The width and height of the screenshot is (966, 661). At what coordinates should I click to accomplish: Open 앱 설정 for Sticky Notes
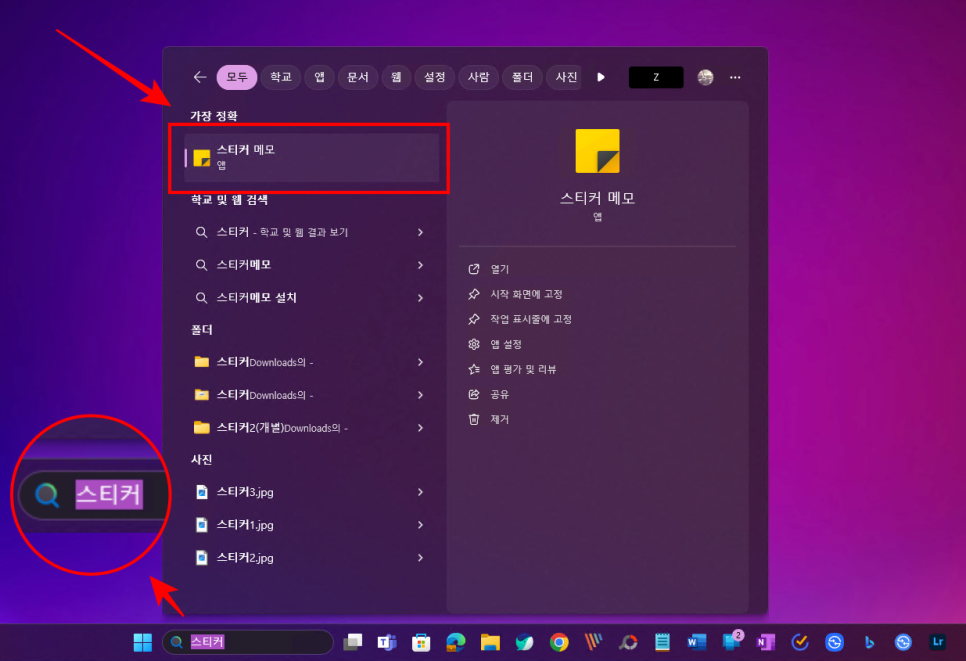[495, 344]
